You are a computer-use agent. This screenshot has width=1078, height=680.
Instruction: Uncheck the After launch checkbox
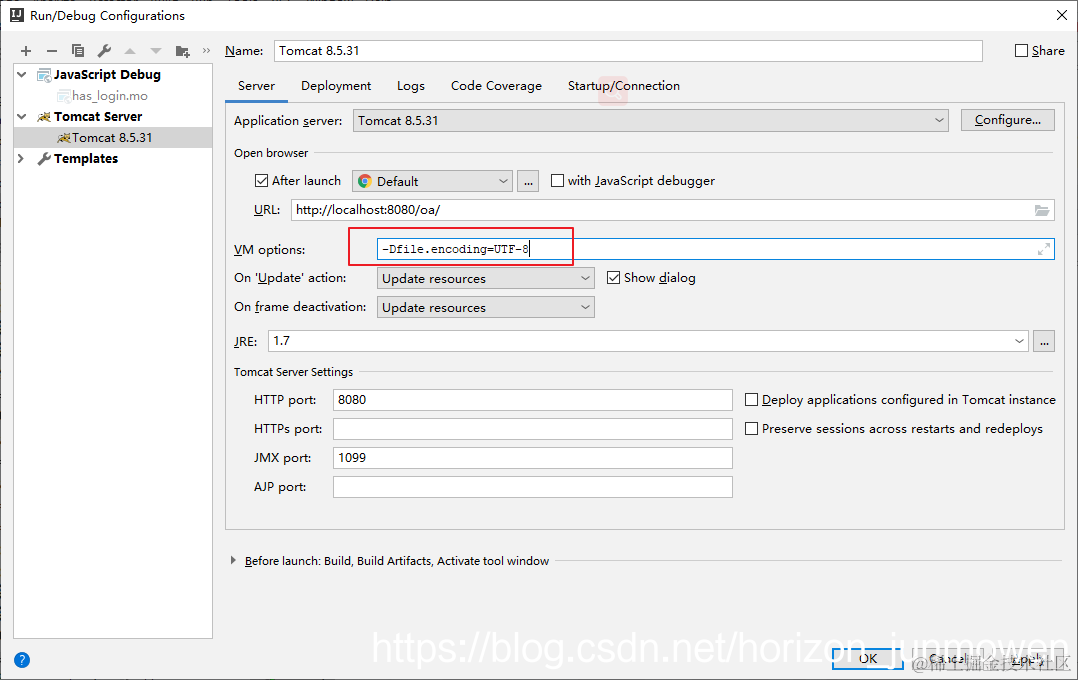pyautogui.click(x=261, y=181)
